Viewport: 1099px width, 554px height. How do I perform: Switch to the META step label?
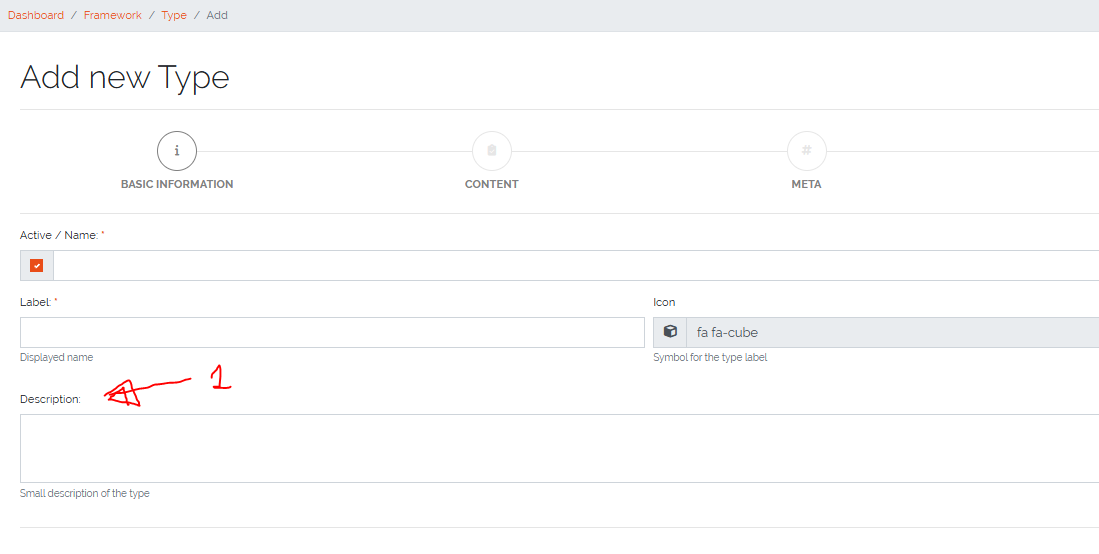click(806, 184)
